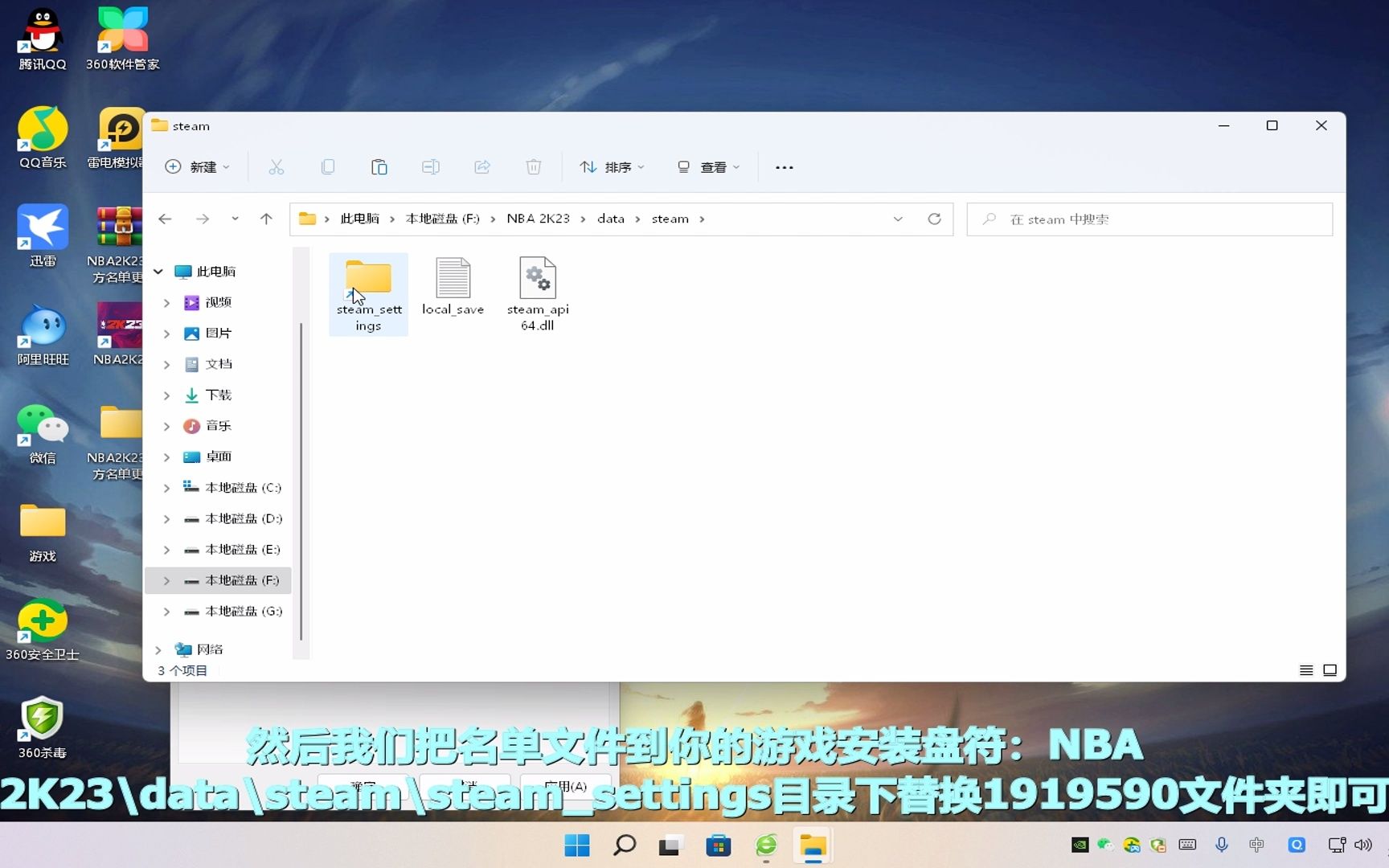
Task: Click the Delete trash icon
Action: coord(533,167)
